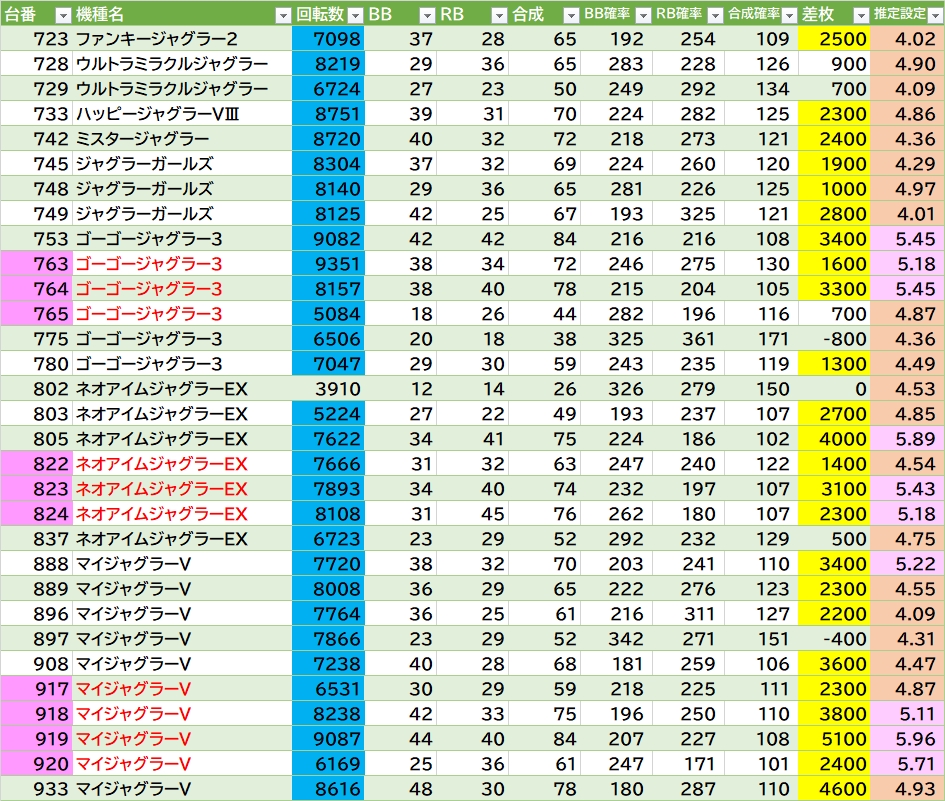This screenshot has width=945, height=801.
Task: Open the 合成確率 filter dropdown
Action: (787, 15)
